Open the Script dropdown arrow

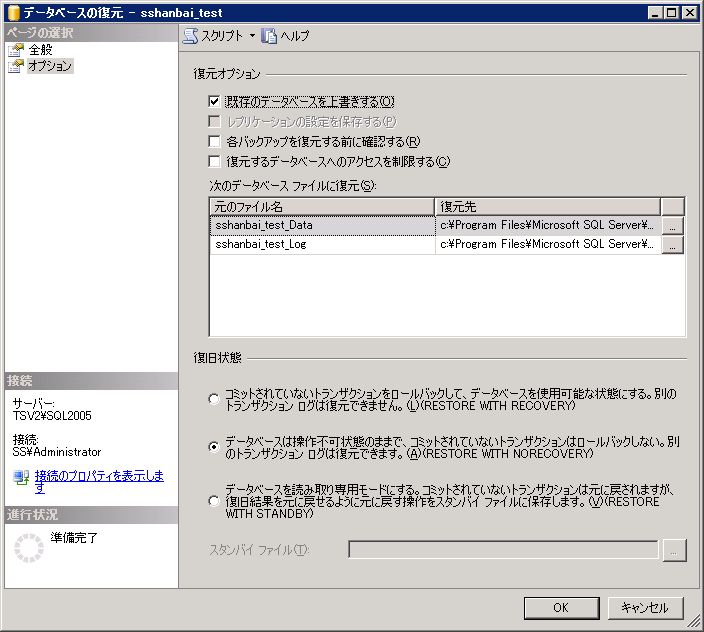click(252, 35)
